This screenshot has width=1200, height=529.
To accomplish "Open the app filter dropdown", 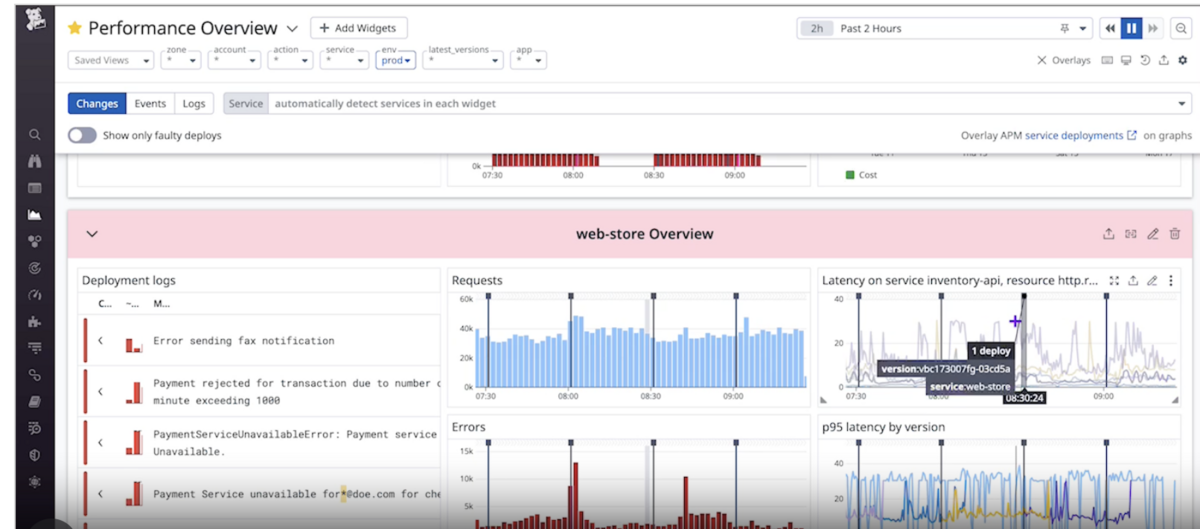I will coord(528,60).
